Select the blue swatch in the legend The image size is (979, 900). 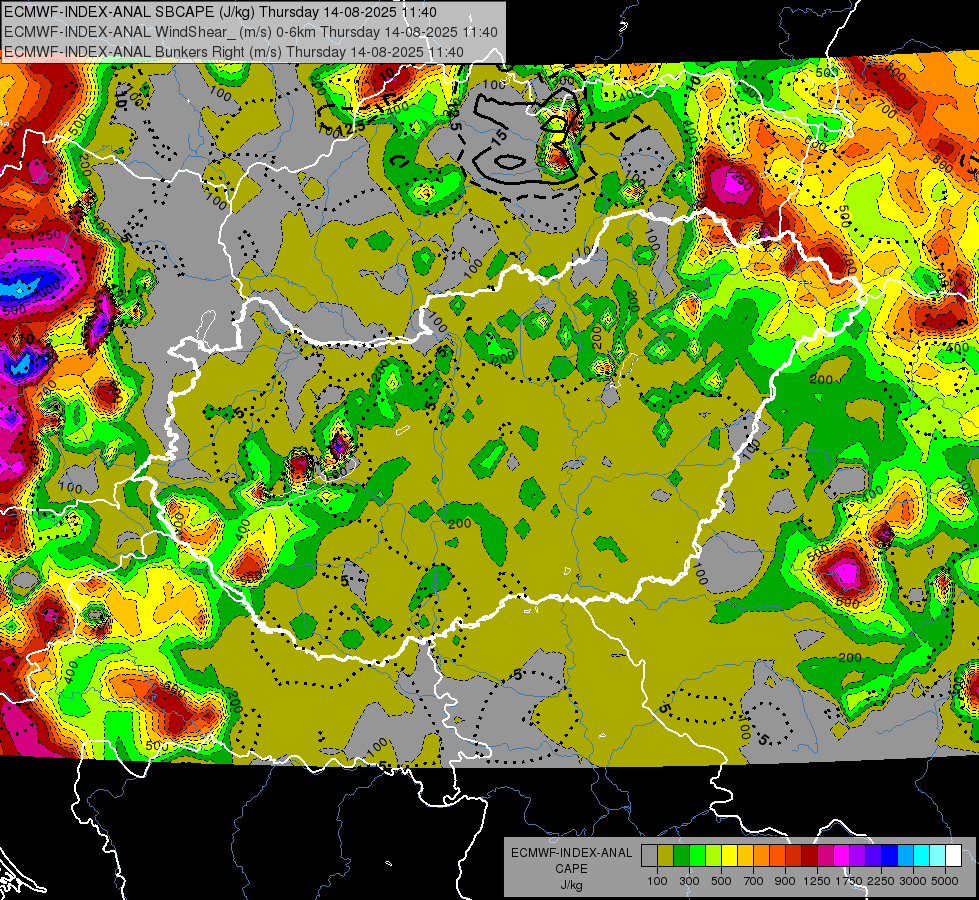(x=889, y=855)
